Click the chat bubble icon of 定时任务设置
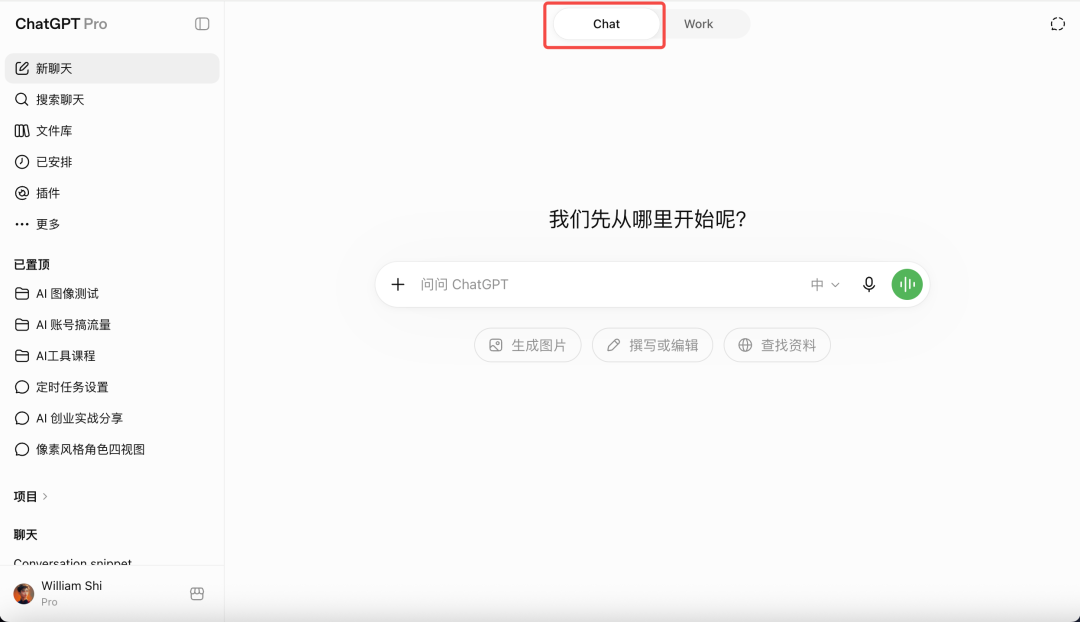 (22, 387)
